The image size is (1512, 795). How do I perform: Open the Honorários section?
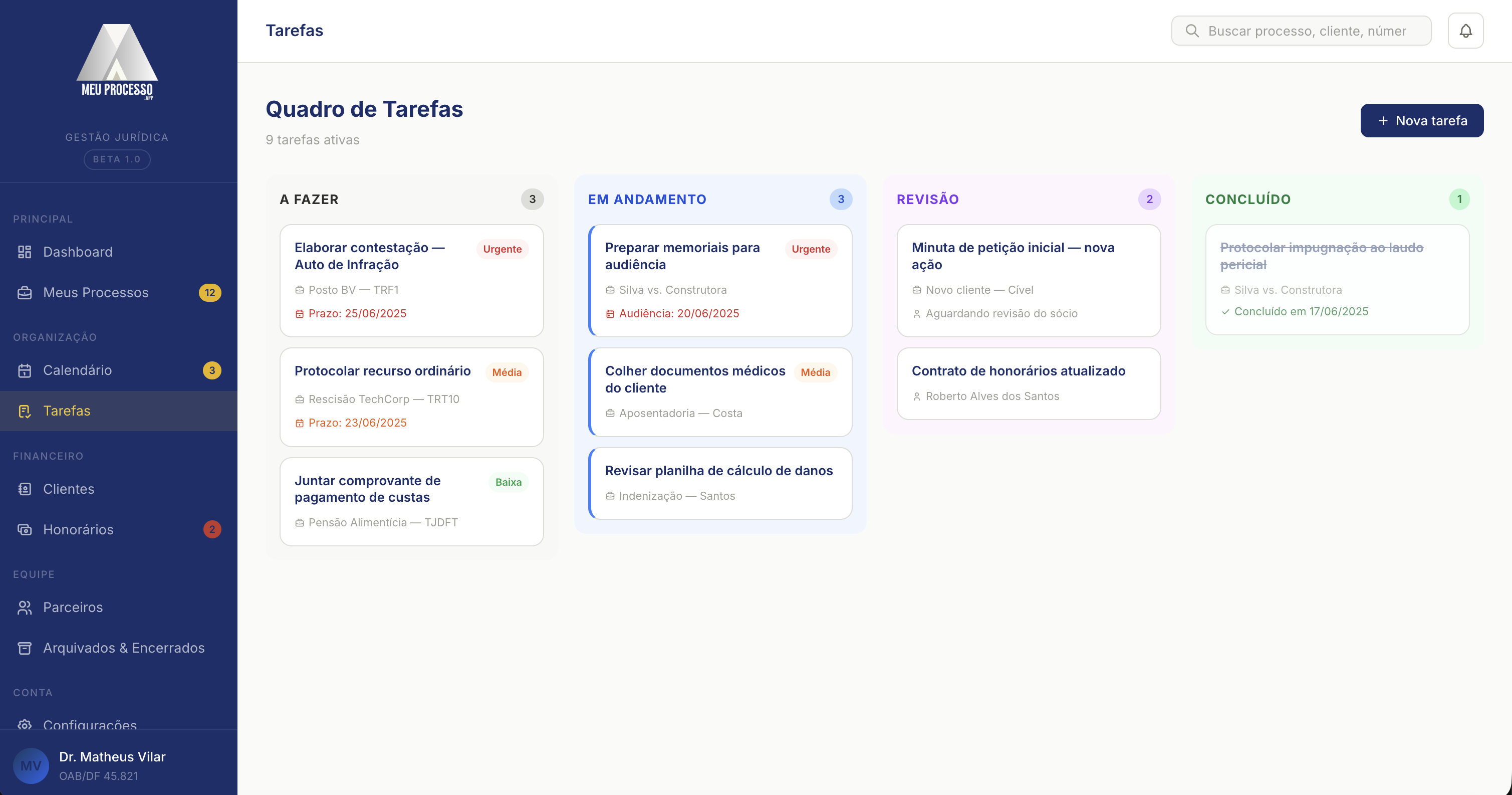click(119, 530)
